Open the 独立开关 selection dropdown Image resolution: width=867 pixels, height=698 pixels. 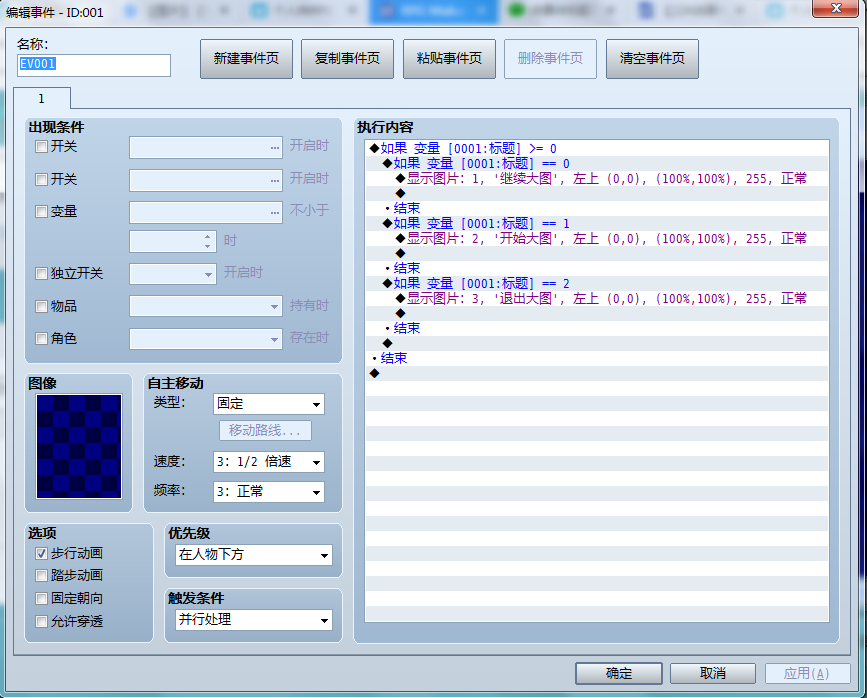click(173, 274)
